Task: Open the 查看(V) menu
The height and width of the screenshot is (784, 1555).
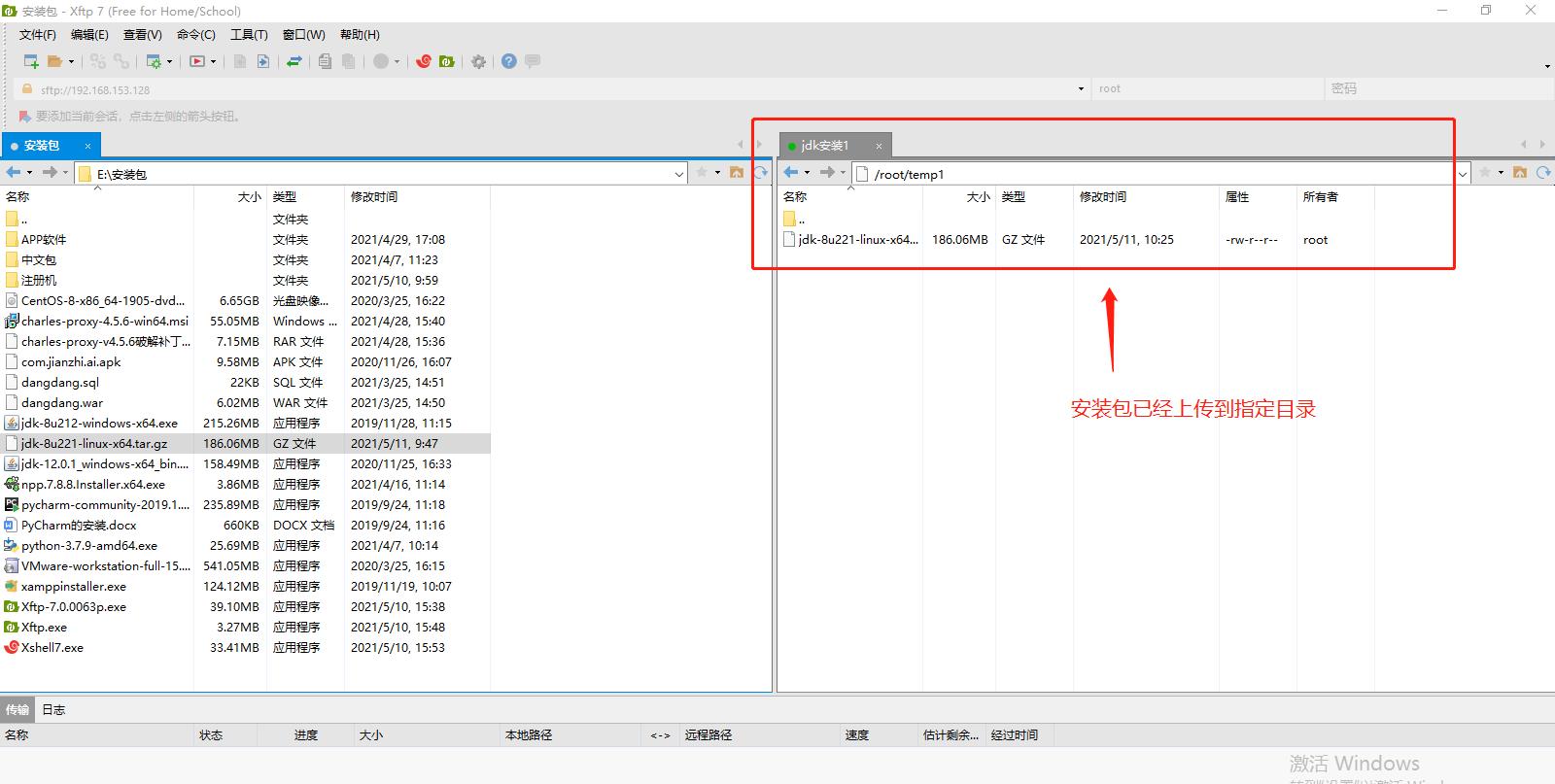Action: pyautogui.click(x=143, y=34)
